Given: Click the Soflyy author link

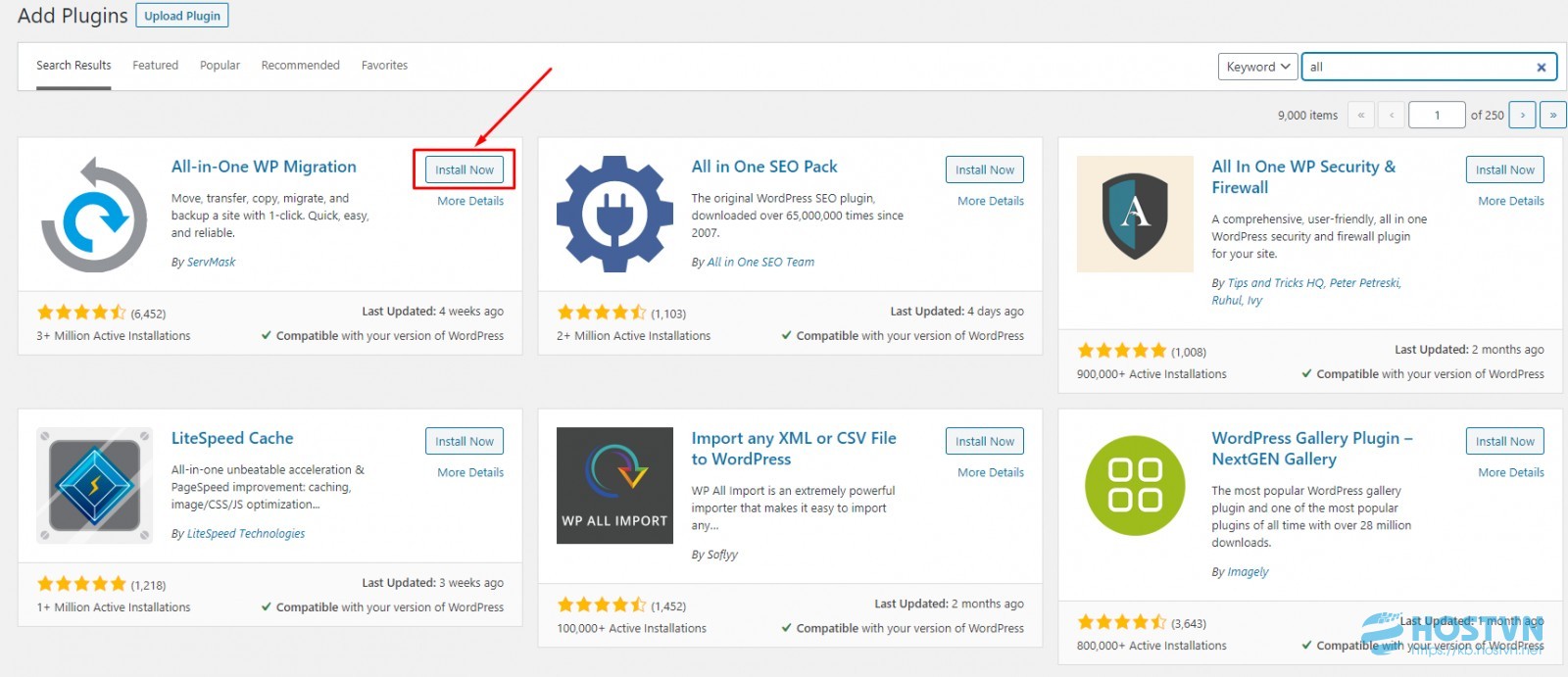Looking at the screenshot, I should pos(722,555).
